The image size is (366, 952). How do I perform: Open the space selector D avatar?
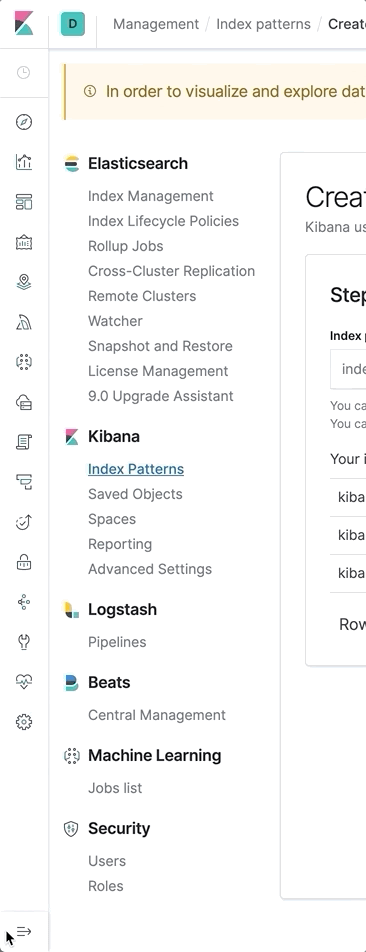(x=73, y=24)
